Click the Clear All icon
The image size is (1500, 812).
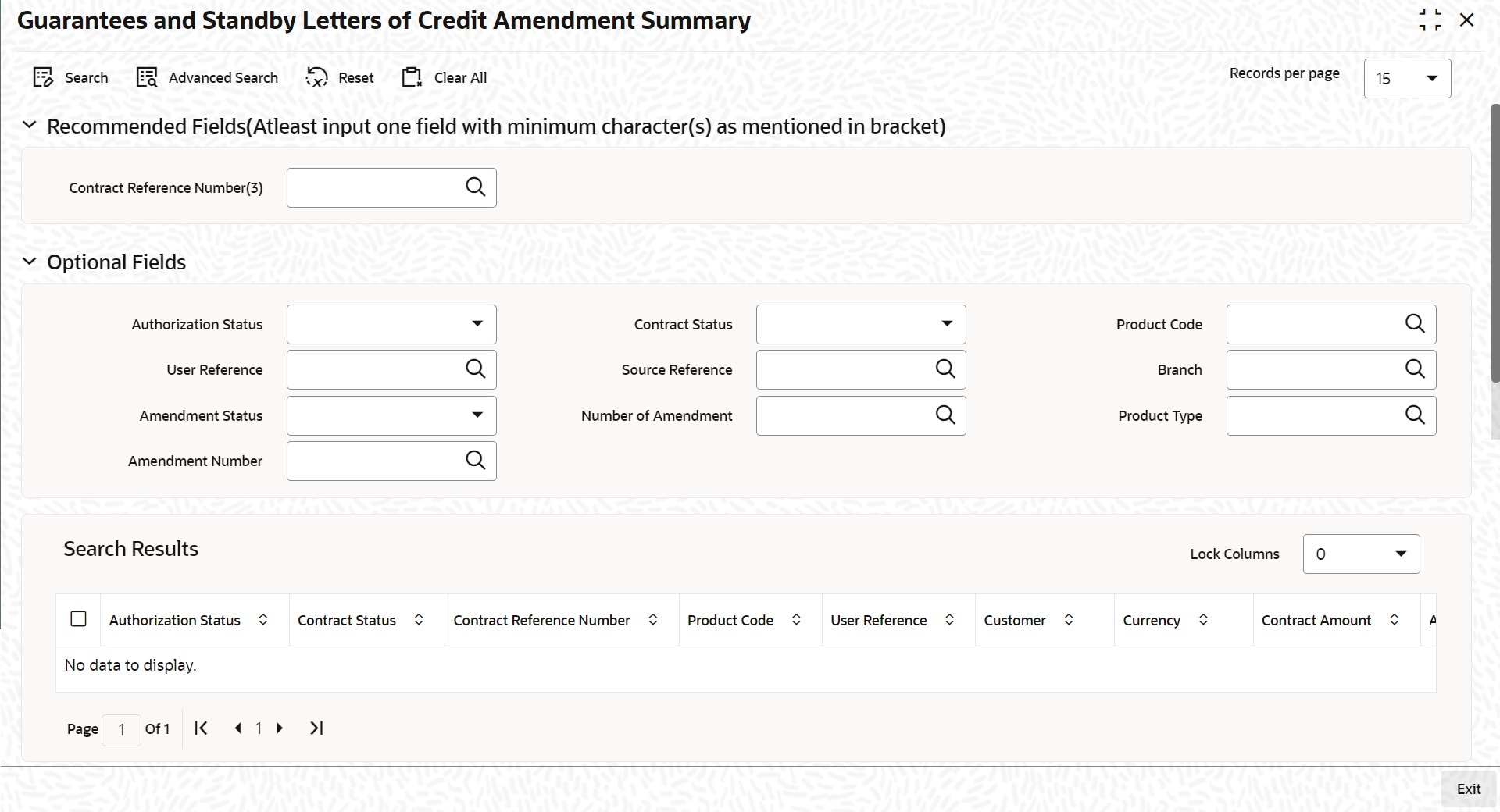tap(411, 77)
